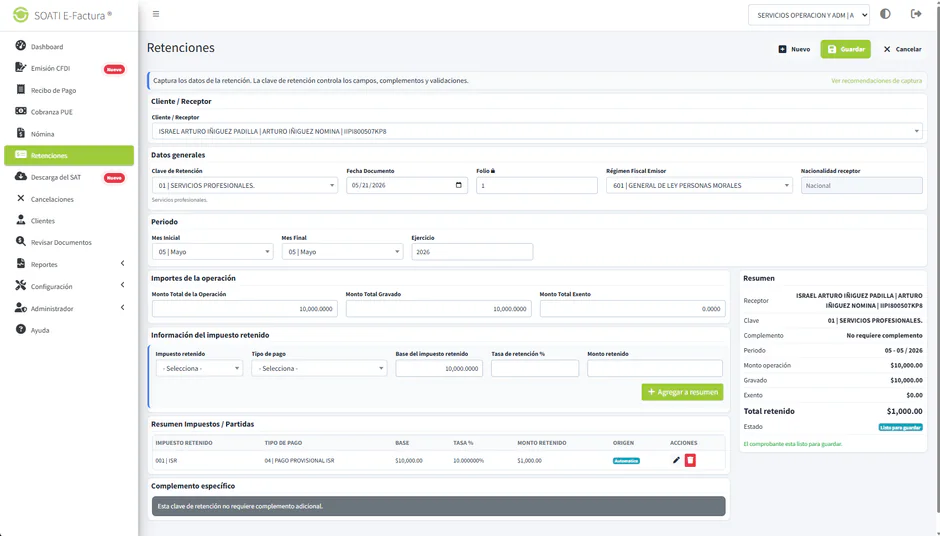This screenshot has height=536, width=940.
Task: Toggle the sidebar hamburger menu icon
Action: click(x=156, y=14)
